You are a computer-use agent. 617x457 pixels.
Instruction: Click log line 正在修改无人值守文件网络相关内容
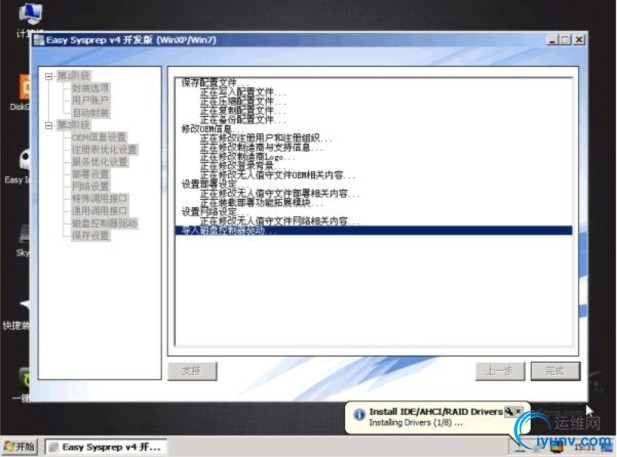pos(280,221)
